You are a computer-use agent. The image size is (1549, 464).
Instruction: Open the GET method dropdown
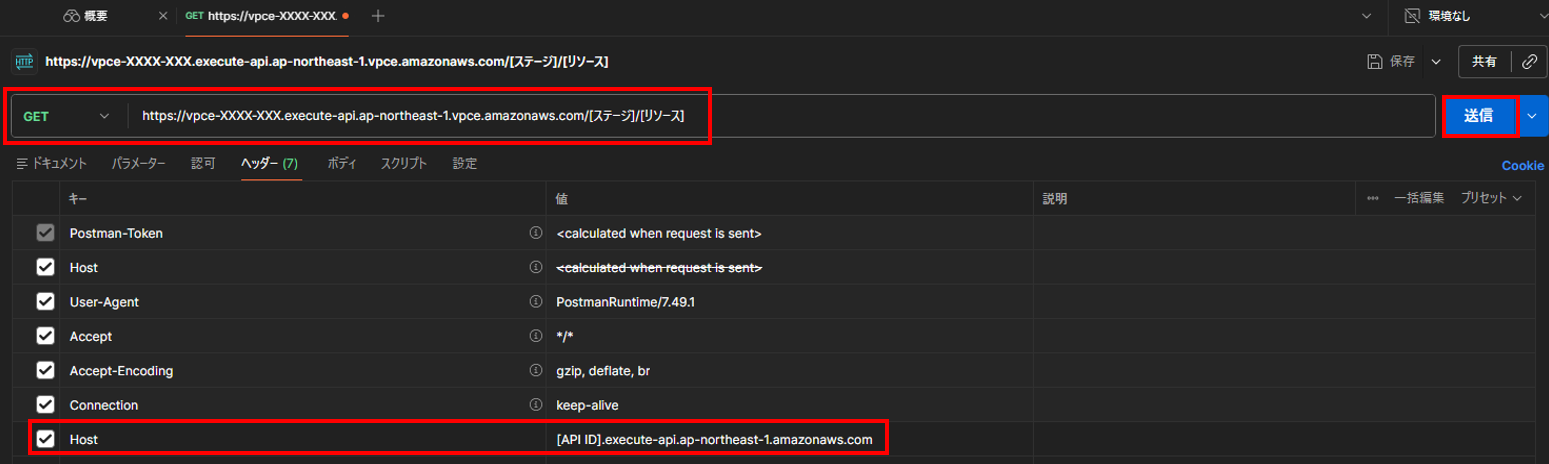(68, 116)
